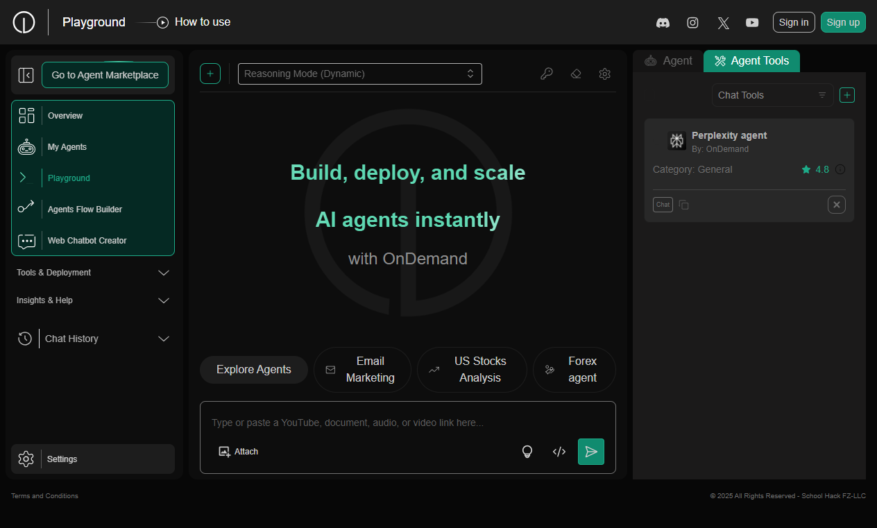877x528 pixels.
Task: Choose the Forex agent suggestion
Action: click(x=574, y=370)
